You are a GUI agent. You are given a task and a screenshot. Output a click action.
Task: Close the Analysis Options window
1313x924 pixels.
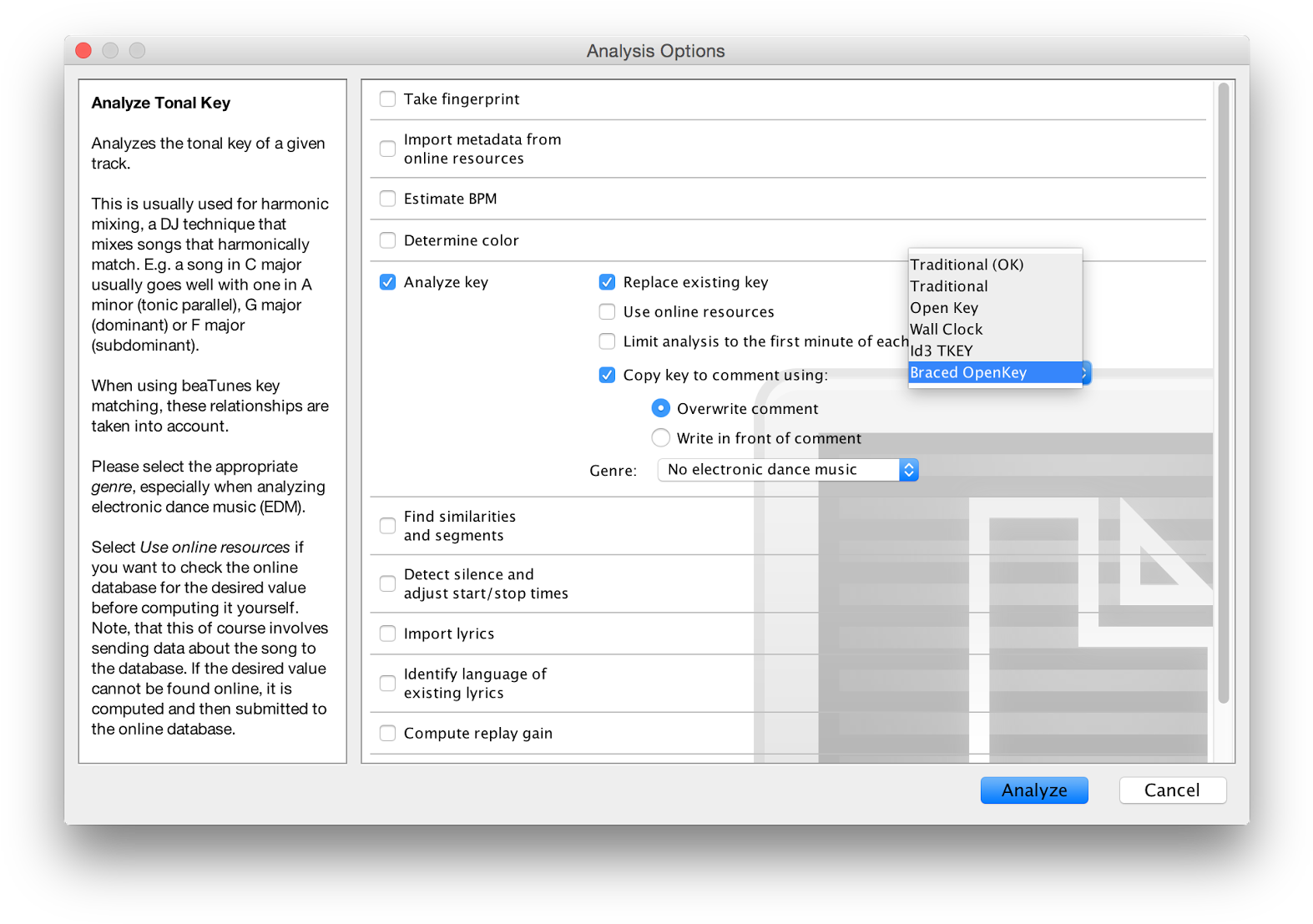[x=83, y=51]
